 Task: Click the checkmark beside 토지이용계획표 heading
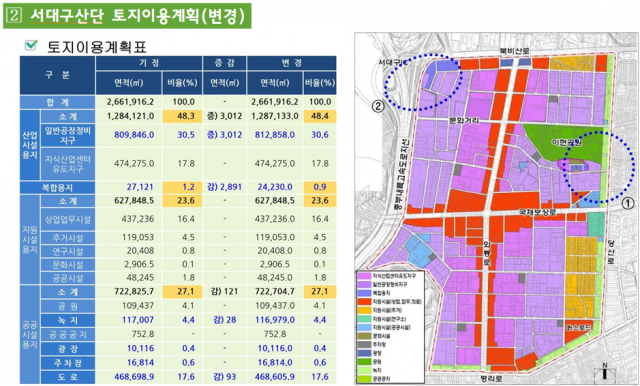(31, 44)
